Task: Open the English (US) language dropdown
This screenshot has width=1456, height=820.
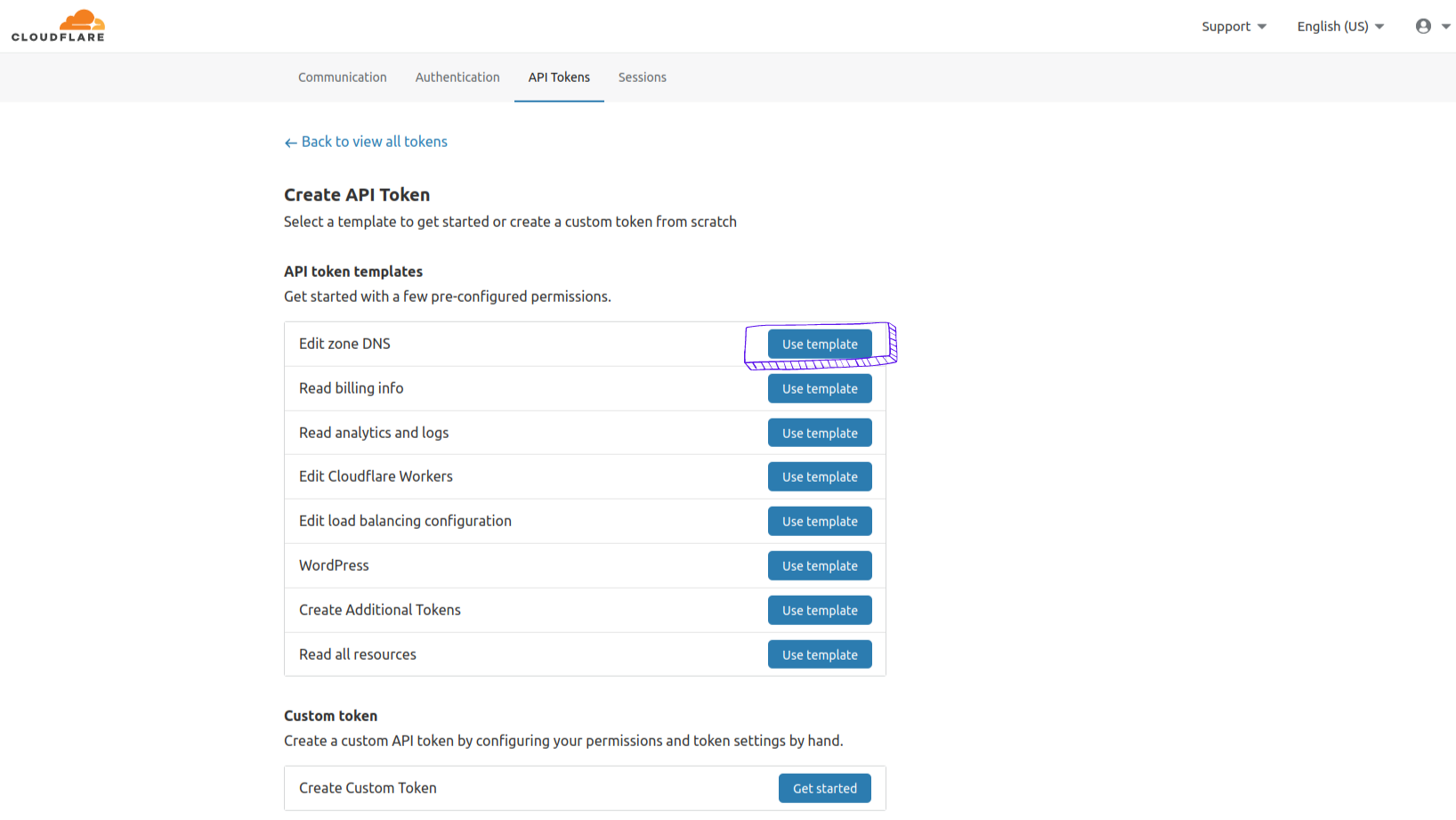Action: (1339, 27)
